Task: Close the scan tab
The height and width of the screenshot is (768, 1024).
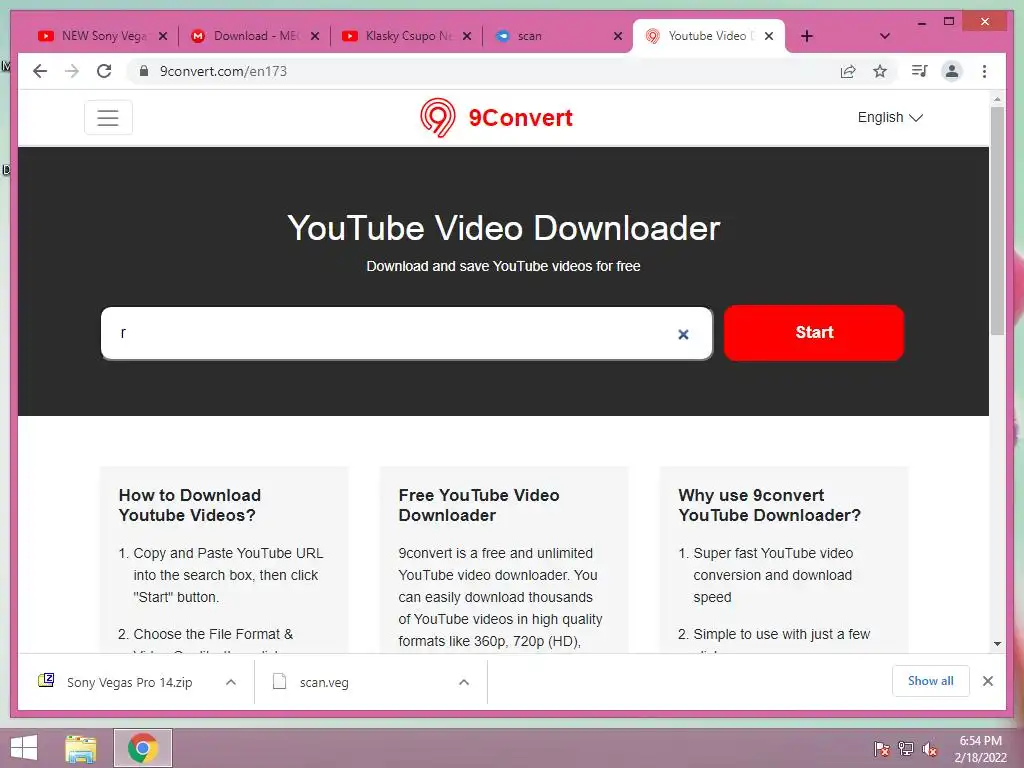Action: (x=618, y=36)
